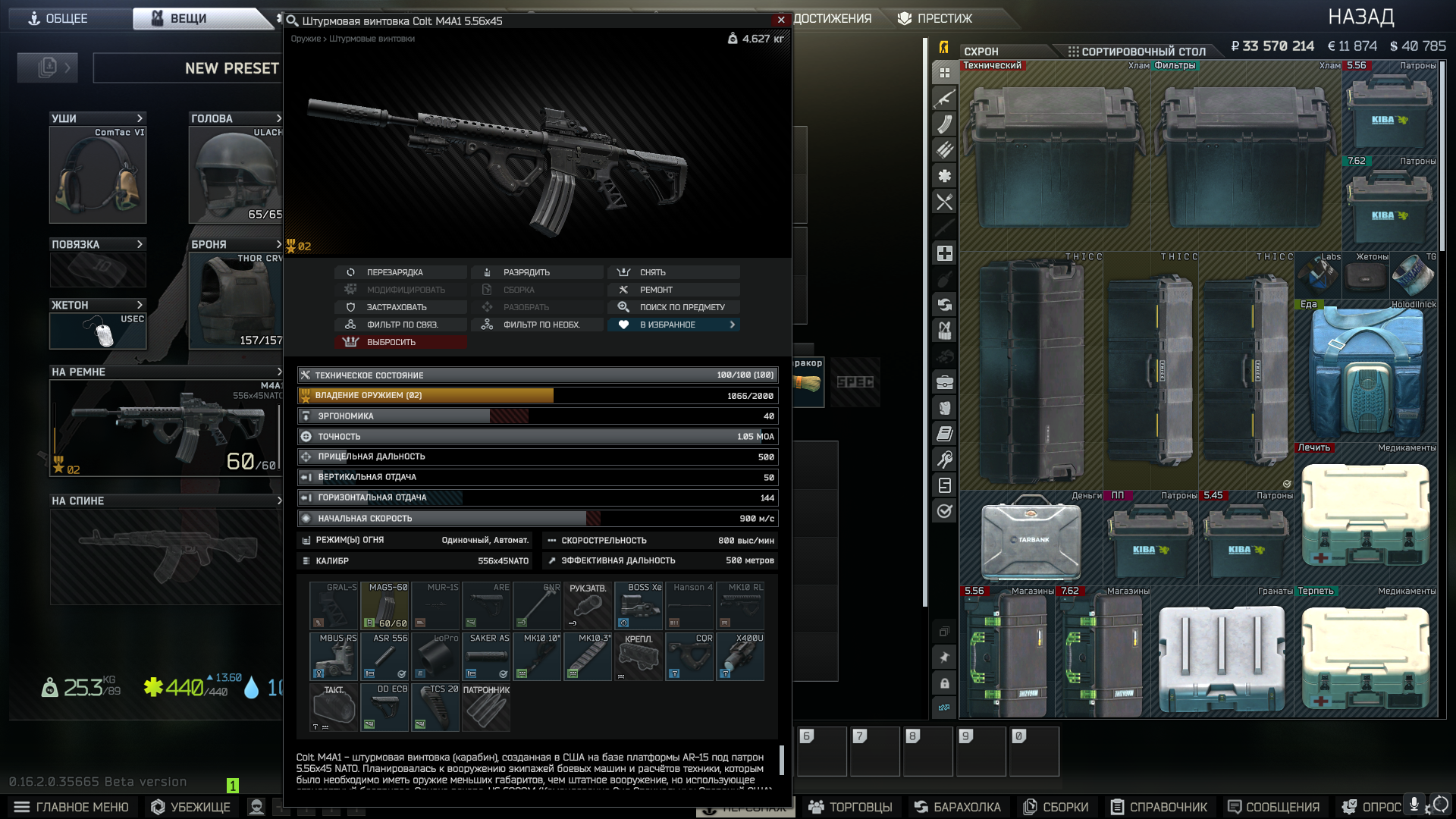1456x819 pixels.
Task: Filter stash by body armor icon
Action: (944, 408)
